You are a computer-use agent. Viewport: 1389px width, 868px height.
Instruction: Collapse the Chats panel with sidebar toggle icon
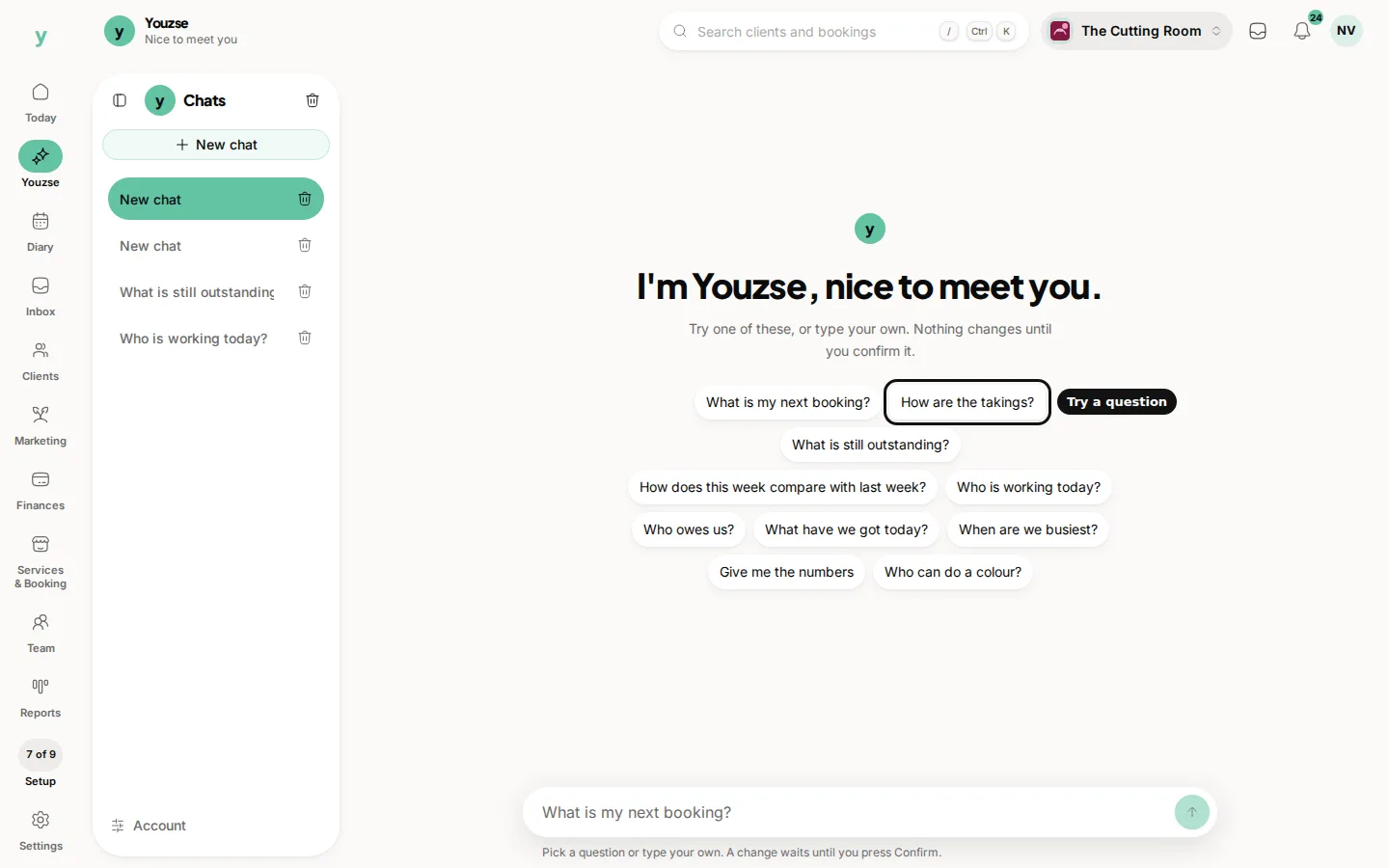click(x=120, y=100)
